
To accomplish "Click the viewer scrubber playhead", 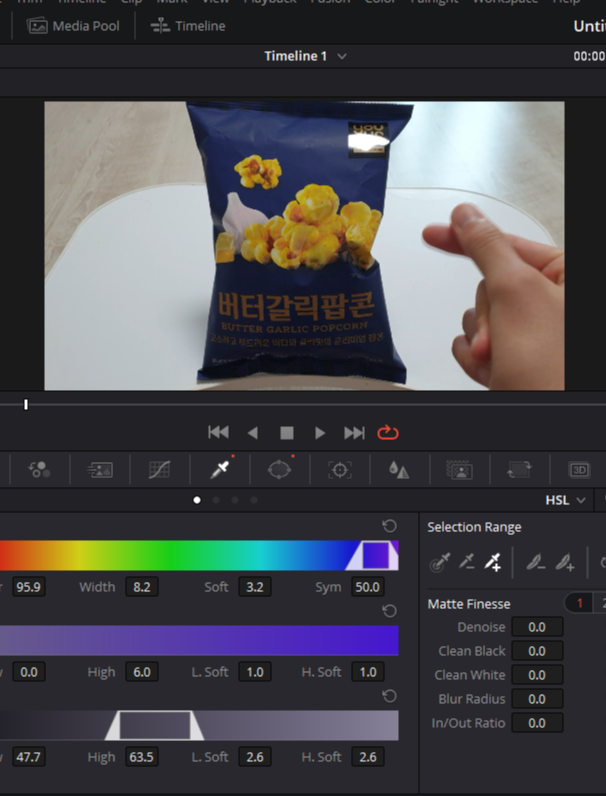I will (x=26, y=405).
